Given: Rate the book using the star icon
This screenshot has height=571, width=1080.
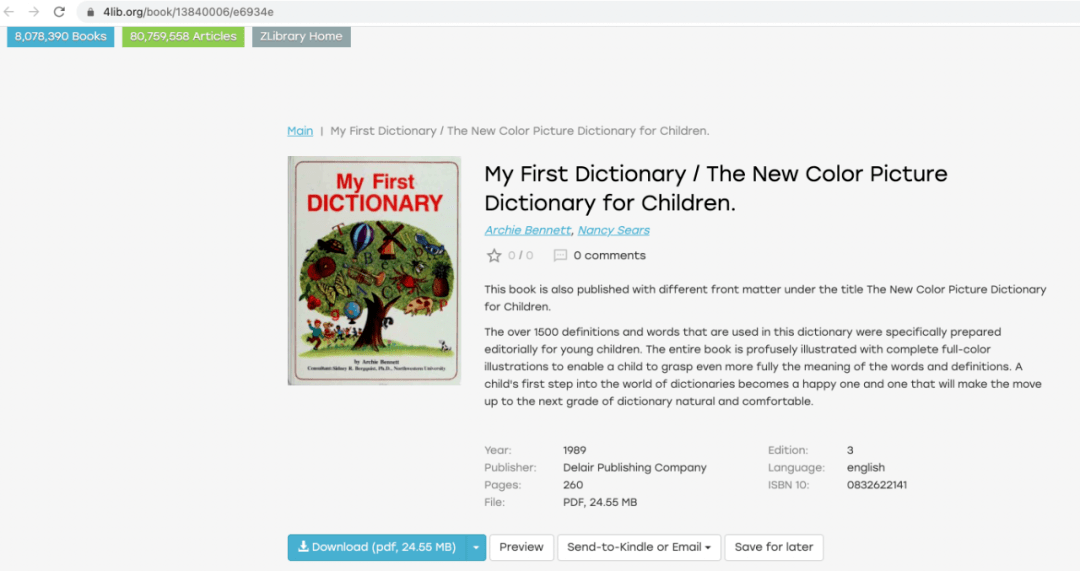Looking at the screenshot, I should (494, 256).
